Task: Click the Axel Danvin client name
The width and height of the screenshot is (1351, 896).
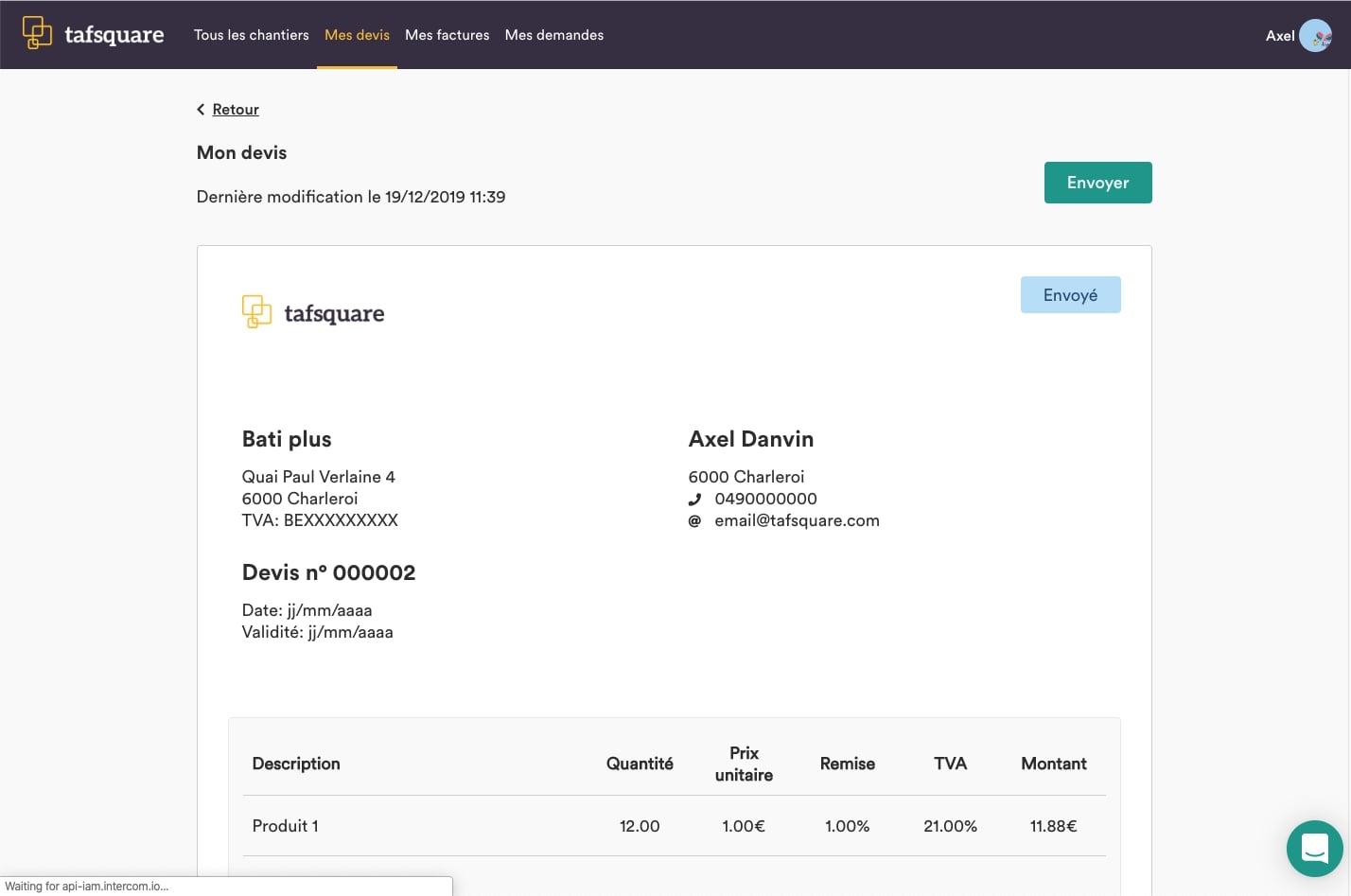Action: [x=751, y=439]
